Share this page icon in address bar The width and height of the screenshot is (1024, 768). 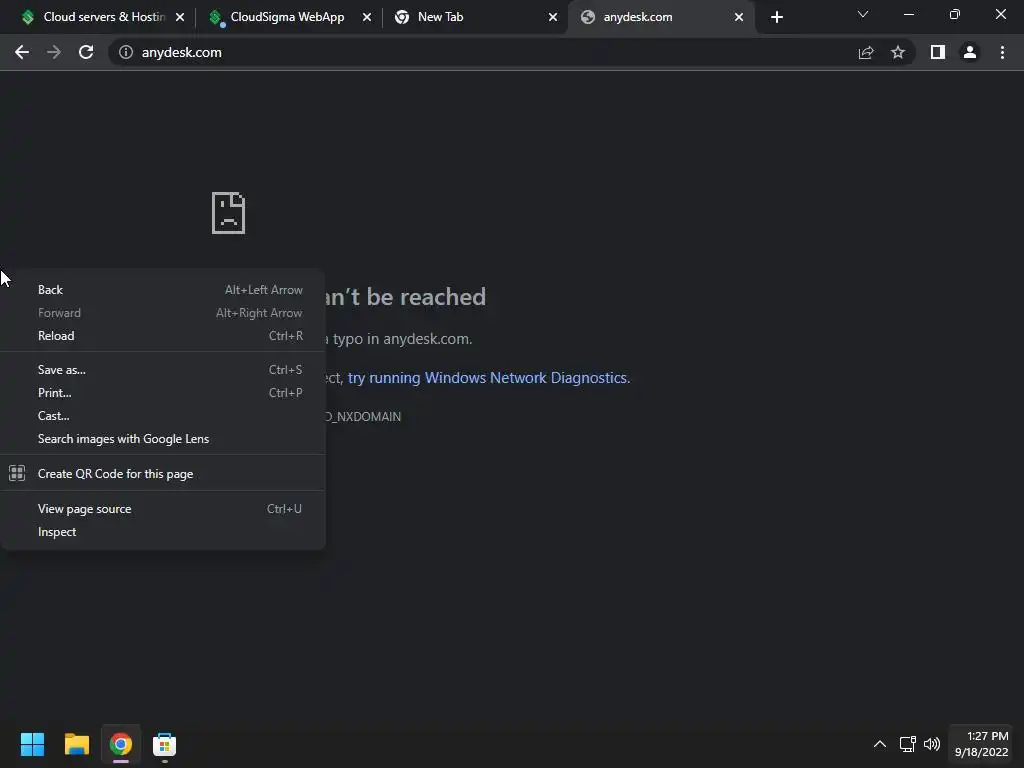tap(866, 52)
